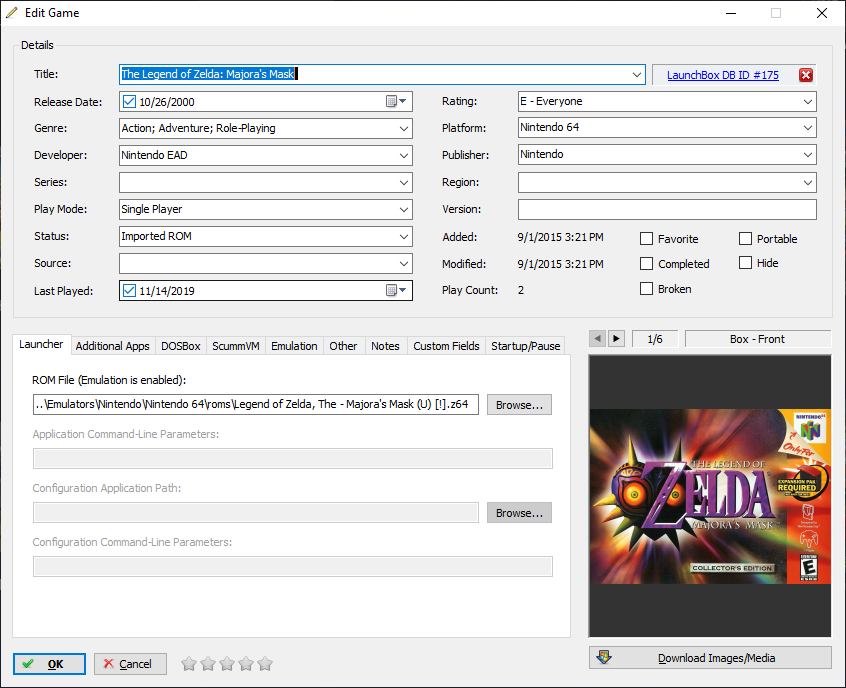Click the 1/6 image counter
Image resolution: width=846 pixels, height=688 pixels.
coord(654,339)
